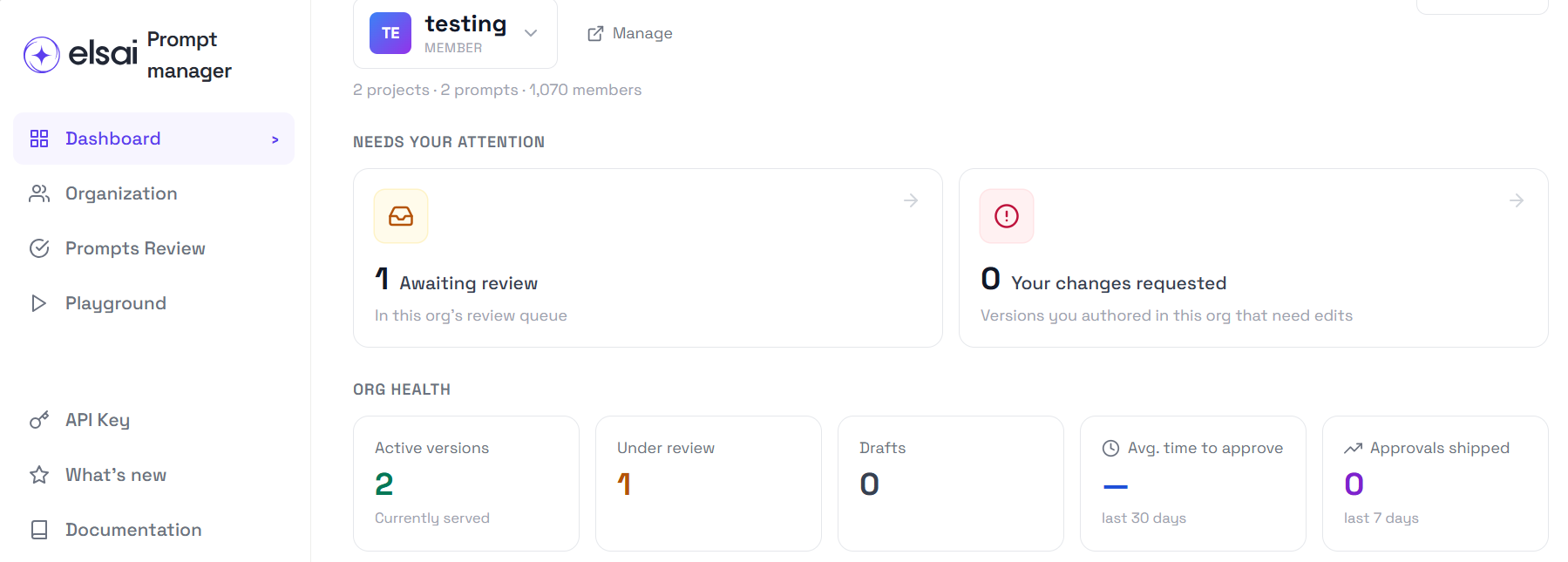The width and height of the screenshot is (1568, 562).
Task: Open Your changes requested card title
Action: (1118, 283)
